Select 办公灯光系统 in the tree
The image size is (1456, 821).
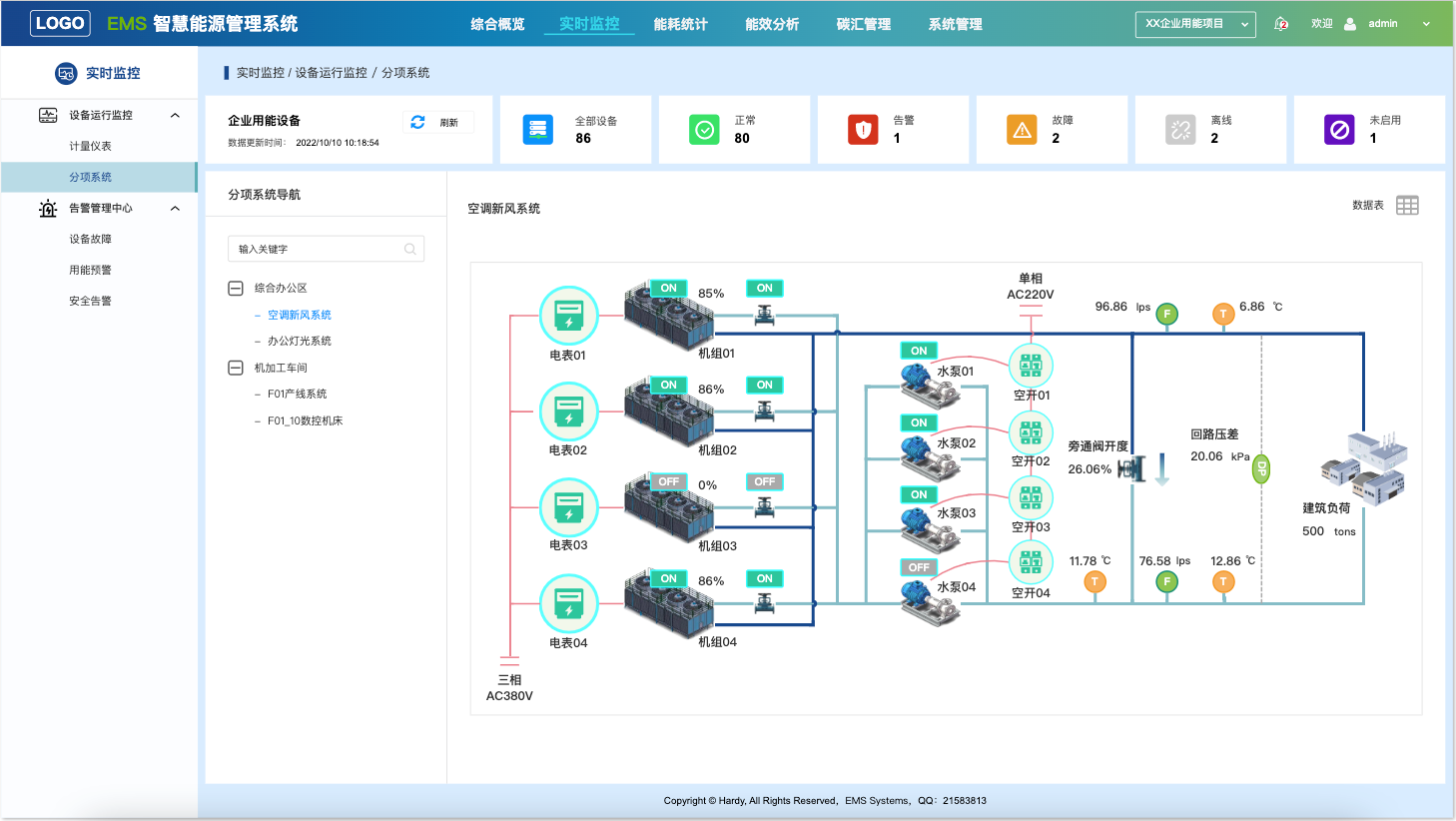point(300,342)
